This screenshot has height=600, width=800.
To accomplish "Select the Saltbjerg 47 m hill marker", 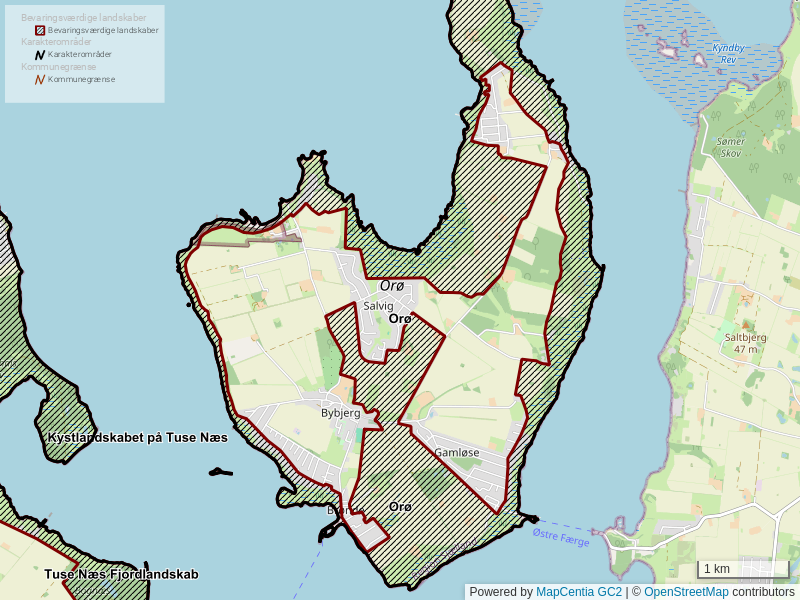I will point(745,343).
